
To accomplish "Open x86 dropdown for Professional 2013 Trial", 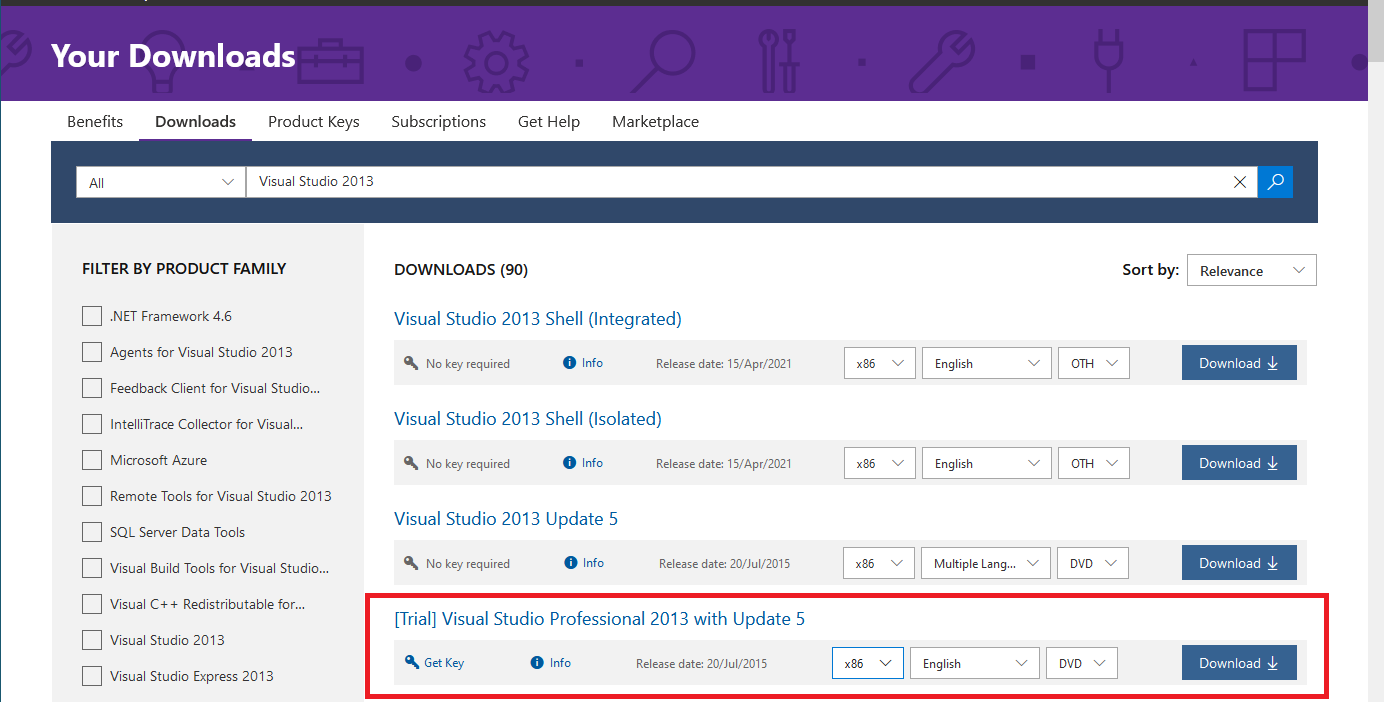I will [x=867, y=663].
